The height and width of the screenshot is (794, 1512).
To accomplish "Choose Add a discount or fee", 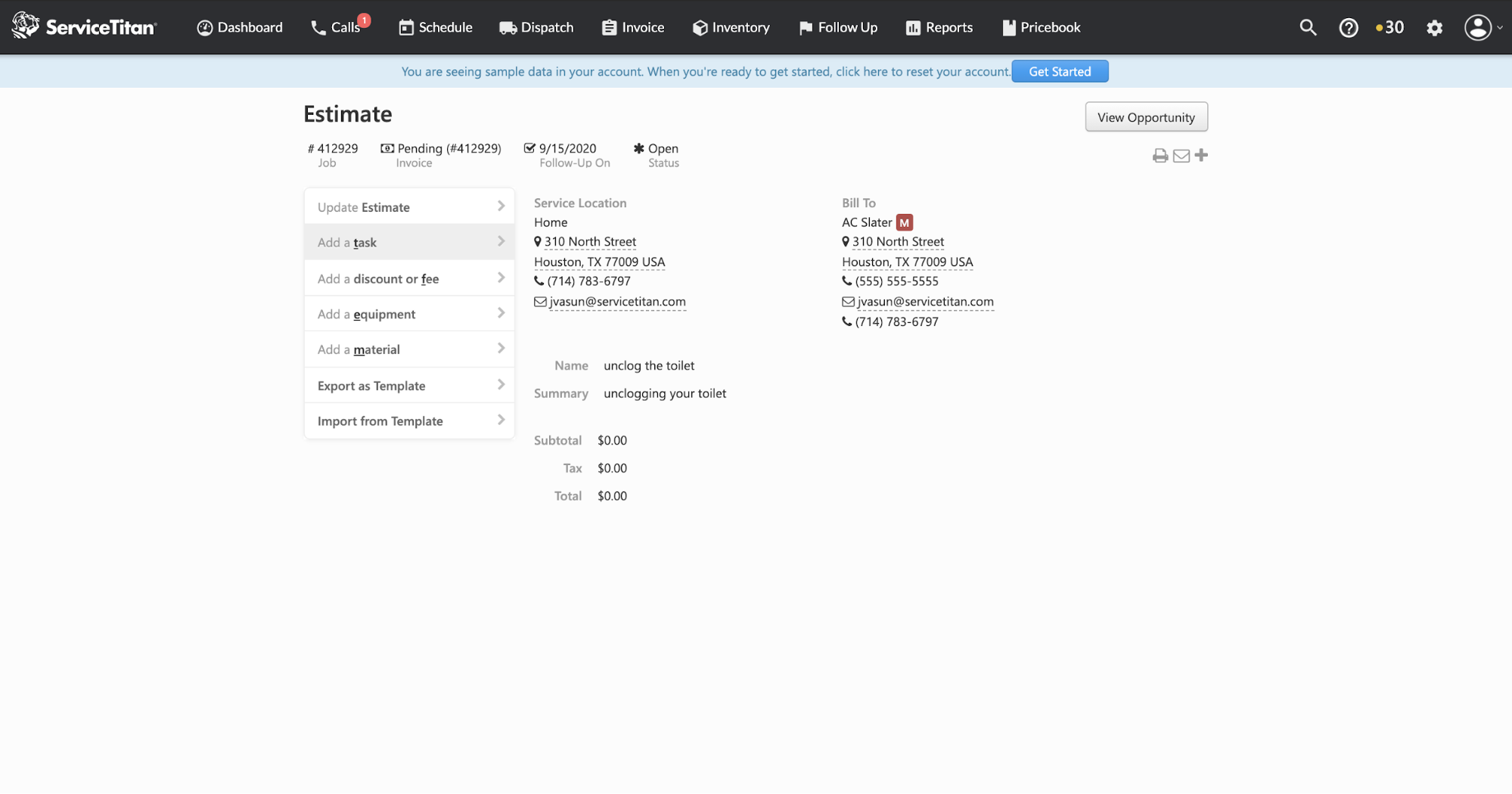I will [x=409, y=278].
